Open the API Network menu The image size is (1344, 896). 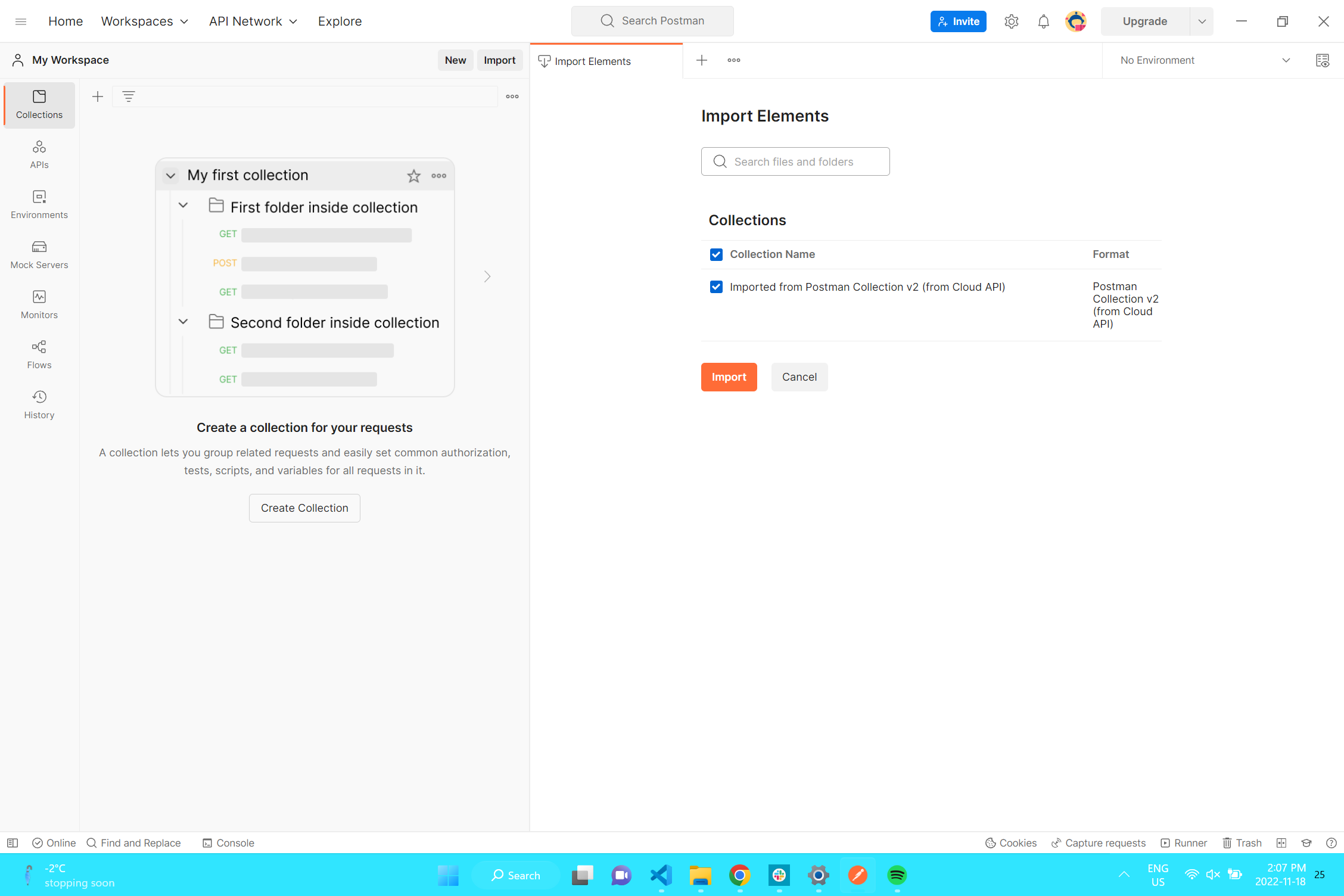[x=253, y=21]
